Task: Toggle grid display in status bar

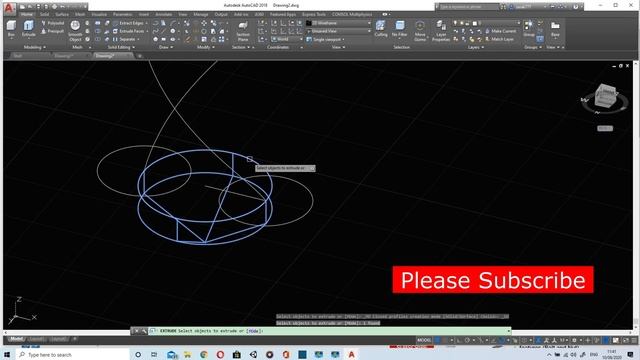Action: tap(438, 340)
